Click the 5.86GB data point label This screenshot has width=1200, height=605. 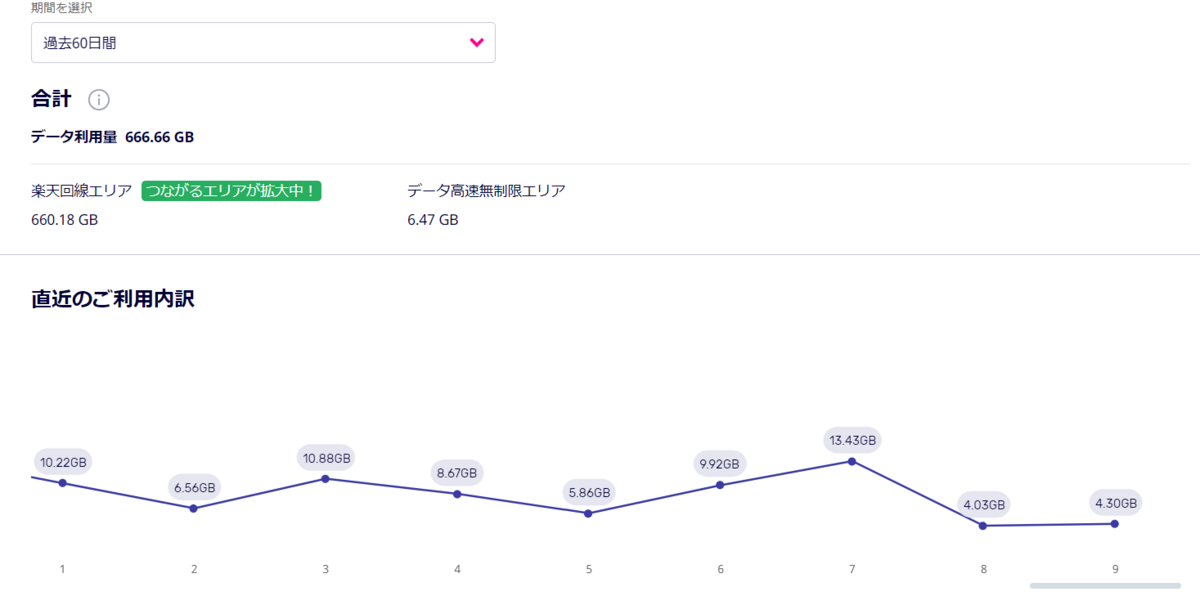[x=588, y=492]
